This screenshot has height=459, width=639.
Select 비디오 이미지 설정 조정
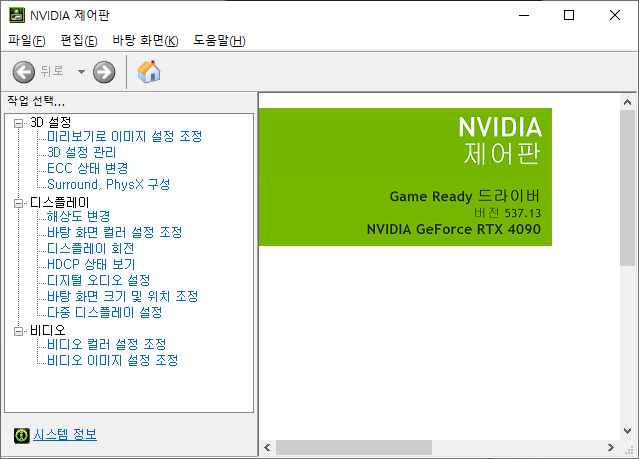point(112,360)
